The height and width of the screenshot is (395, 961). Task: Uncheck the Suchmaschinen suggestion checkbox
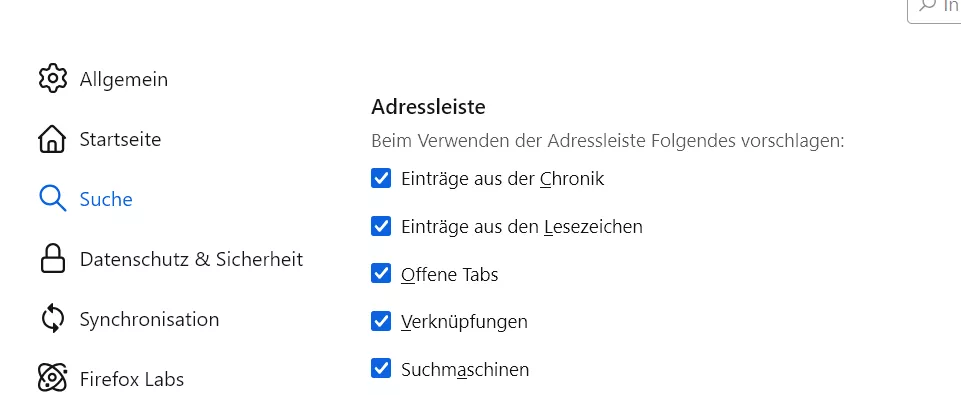(381, 369)
